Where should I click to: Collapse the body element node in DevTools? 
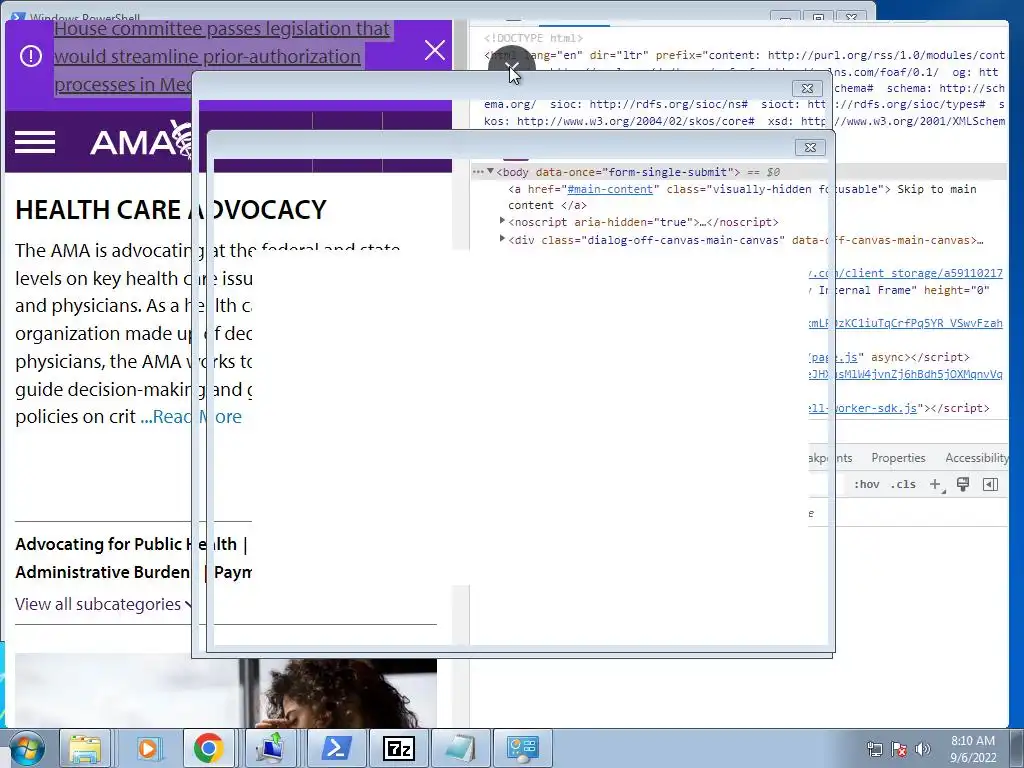[490, 171]
